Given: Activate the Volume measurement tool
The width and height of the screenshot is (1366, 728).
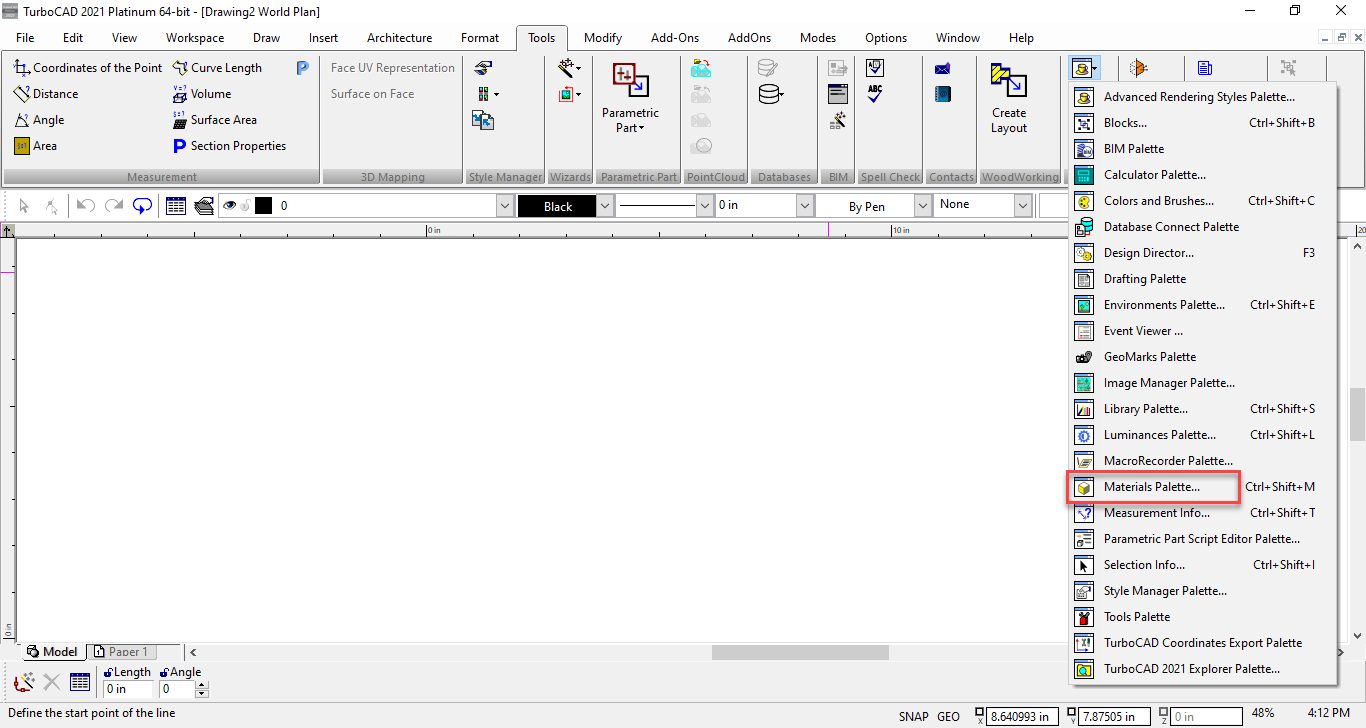Looking at the screenshot, I should pos(201,94).
